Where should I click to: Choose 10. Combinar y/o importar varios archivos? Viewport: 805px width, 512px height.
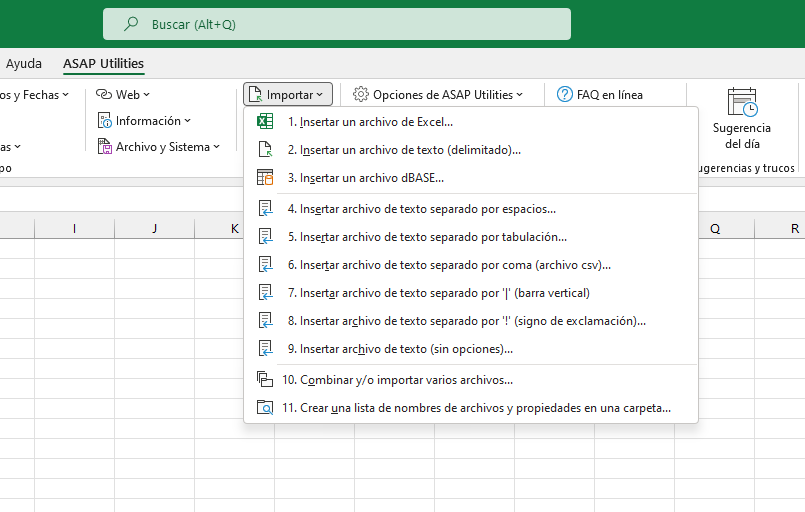(471, 380)
